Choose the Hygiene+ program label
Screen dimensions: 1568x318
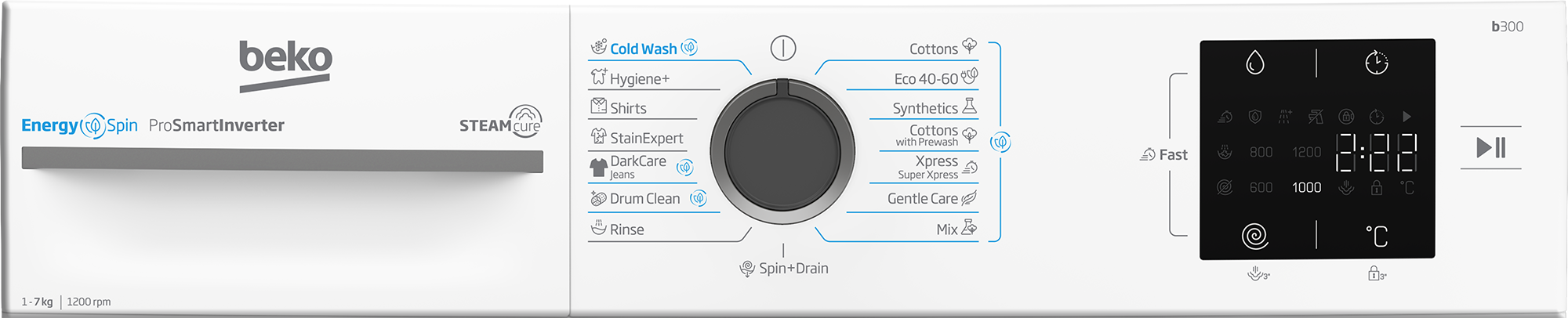click(640, 78)
